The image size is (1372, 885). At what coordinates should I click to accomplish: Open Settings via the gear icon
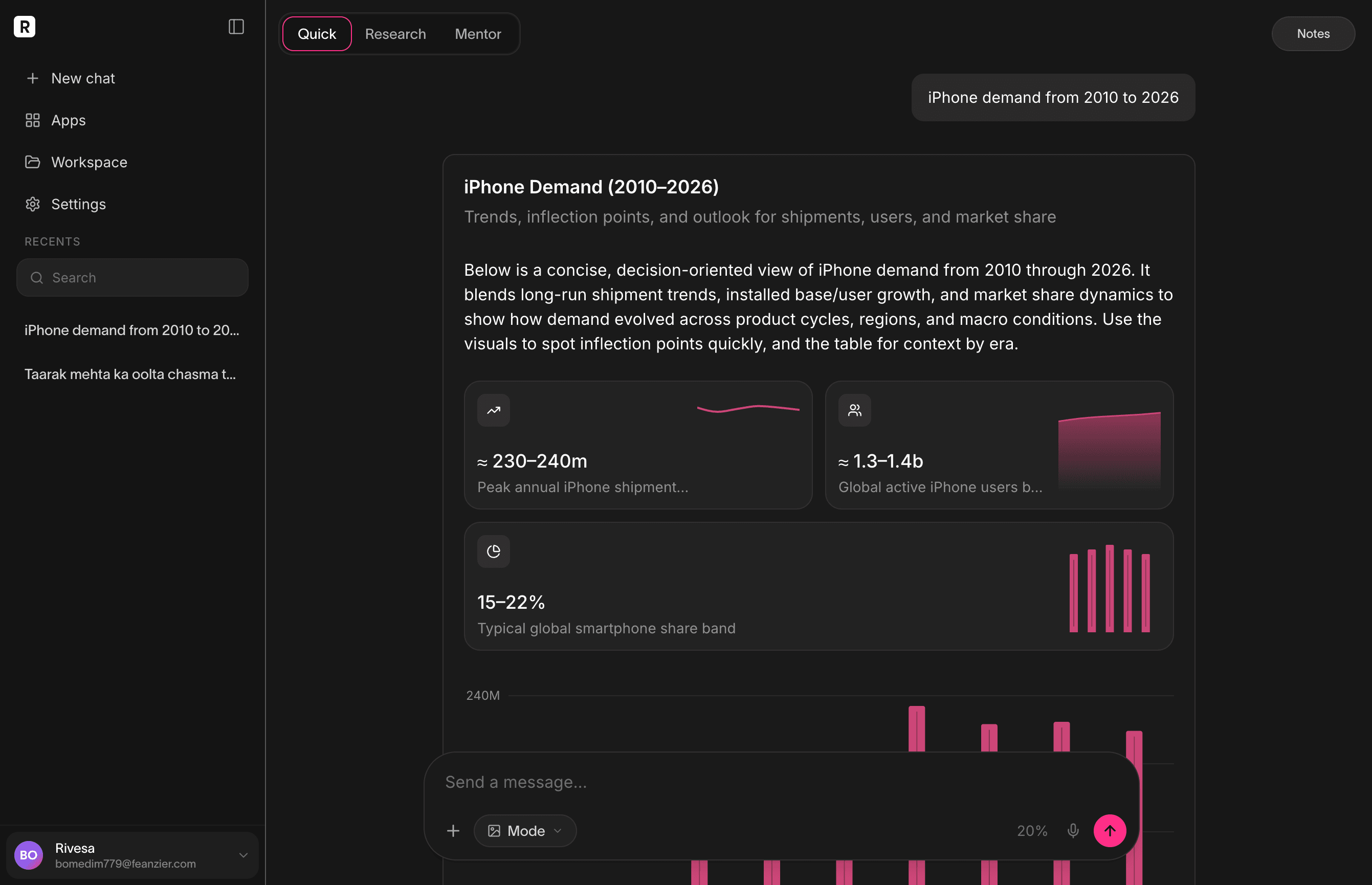33,204
